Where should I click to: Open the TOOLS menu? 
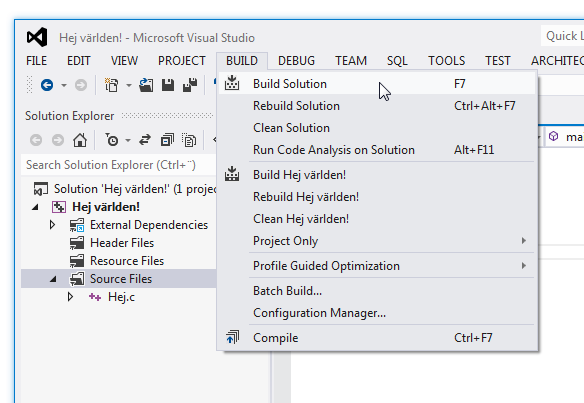447,61
